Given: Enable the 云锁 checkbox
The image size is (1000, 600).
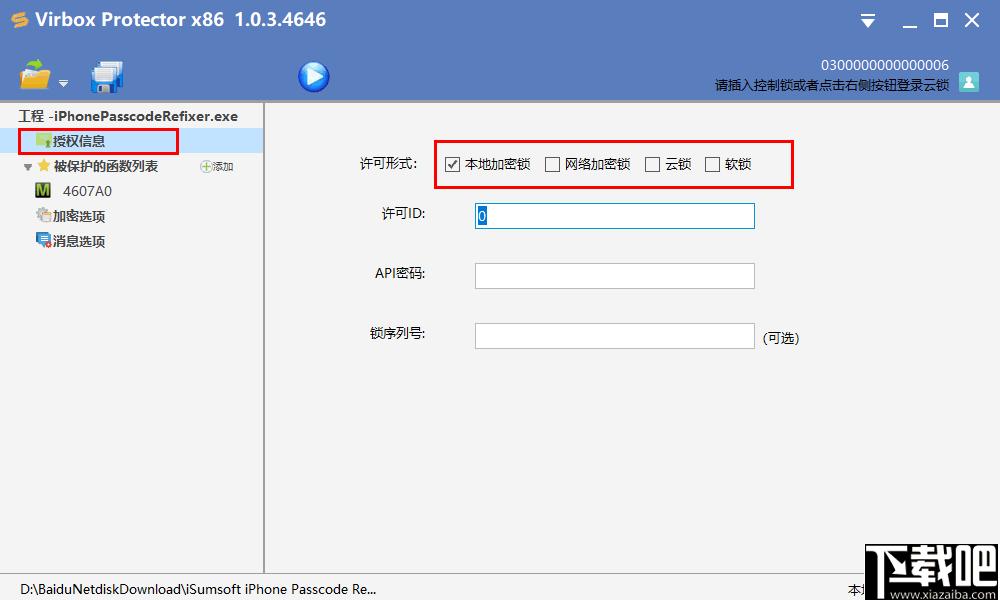Looking at the screenshot, I should pos(652,165).
